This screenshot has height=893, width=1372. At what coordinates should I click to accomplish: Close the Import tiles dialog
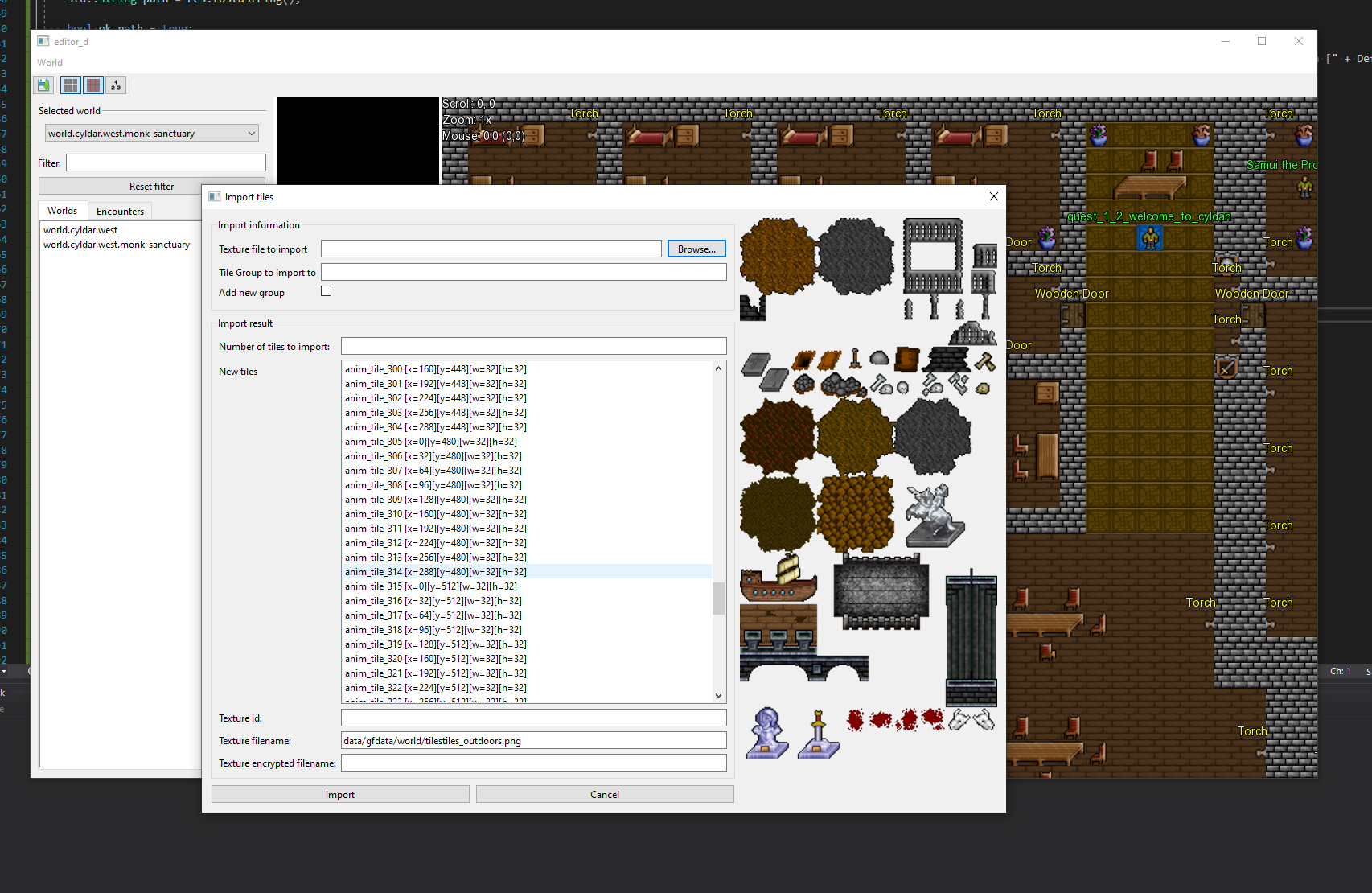point(994,196)
